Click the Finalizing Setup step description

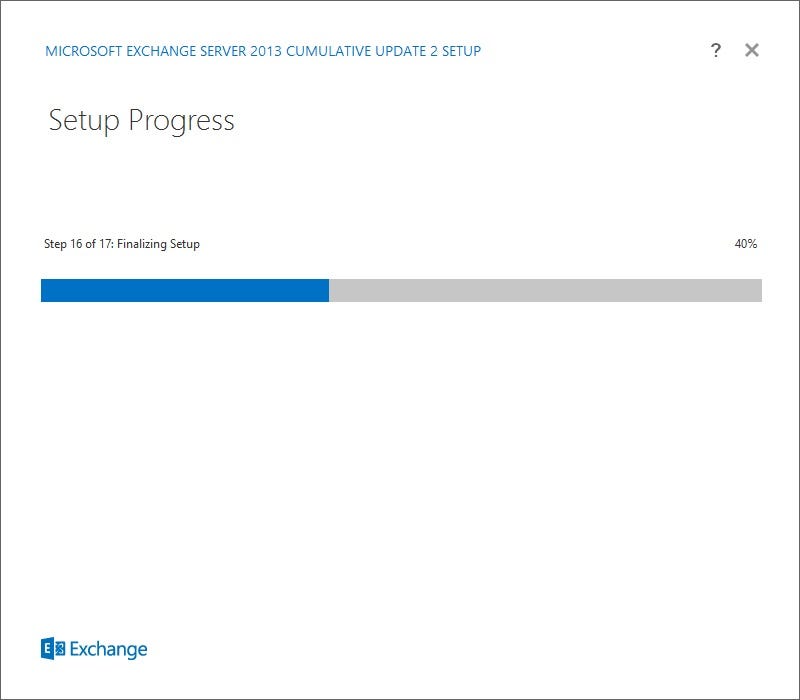click(160, 243)
